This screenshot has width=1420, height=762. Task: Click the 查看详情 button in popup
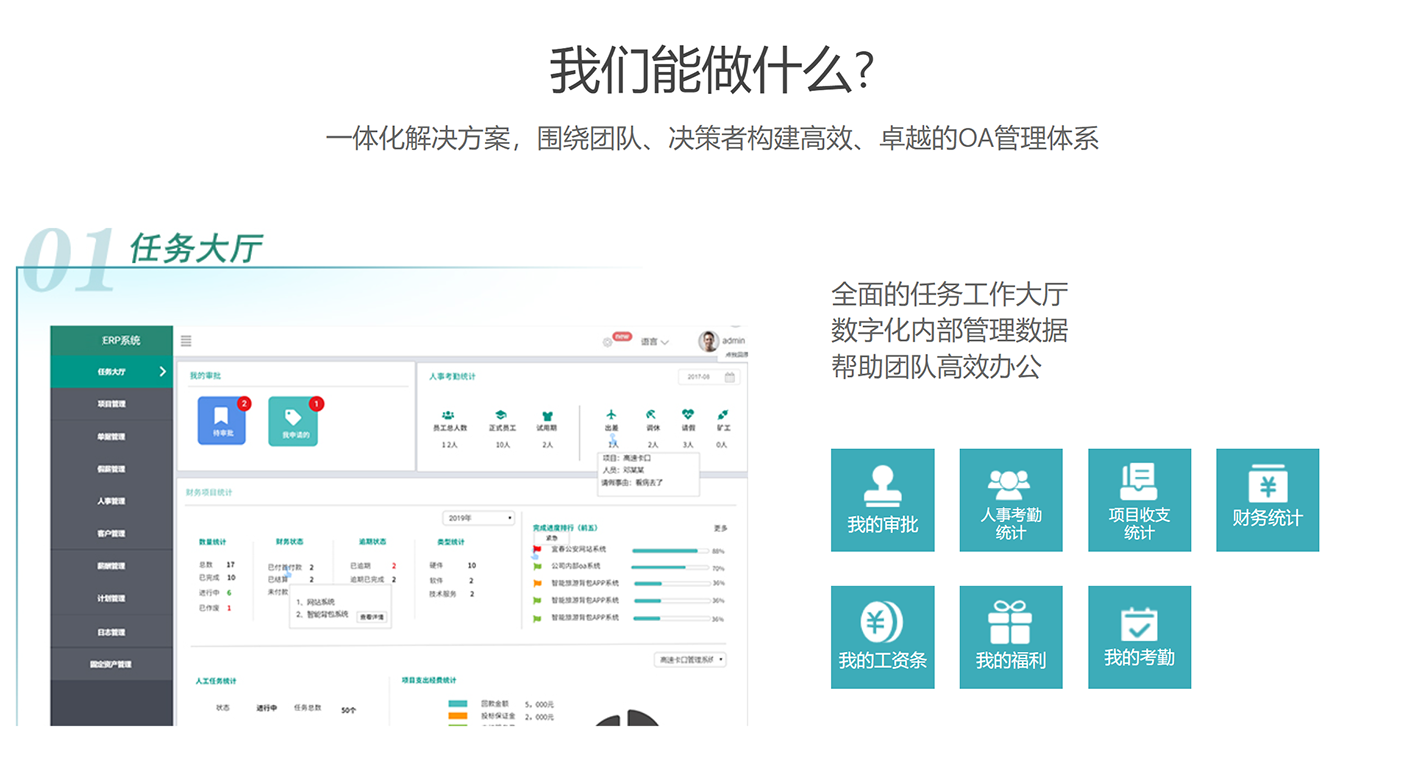pos(371,617)
